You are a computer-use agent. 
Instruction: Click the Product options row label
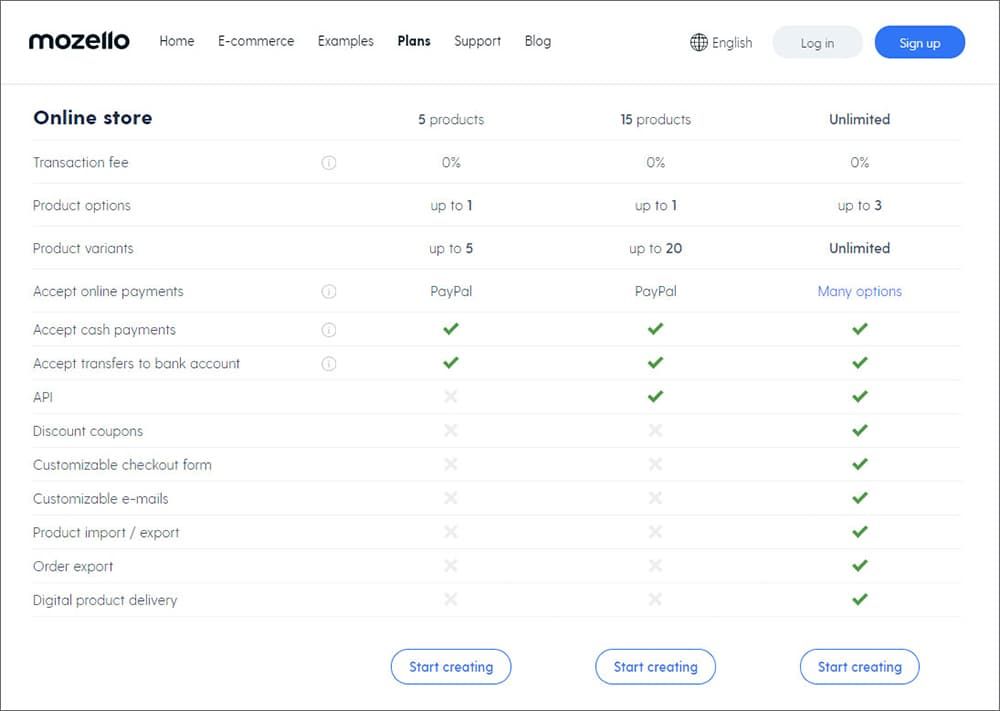(82, 206)
